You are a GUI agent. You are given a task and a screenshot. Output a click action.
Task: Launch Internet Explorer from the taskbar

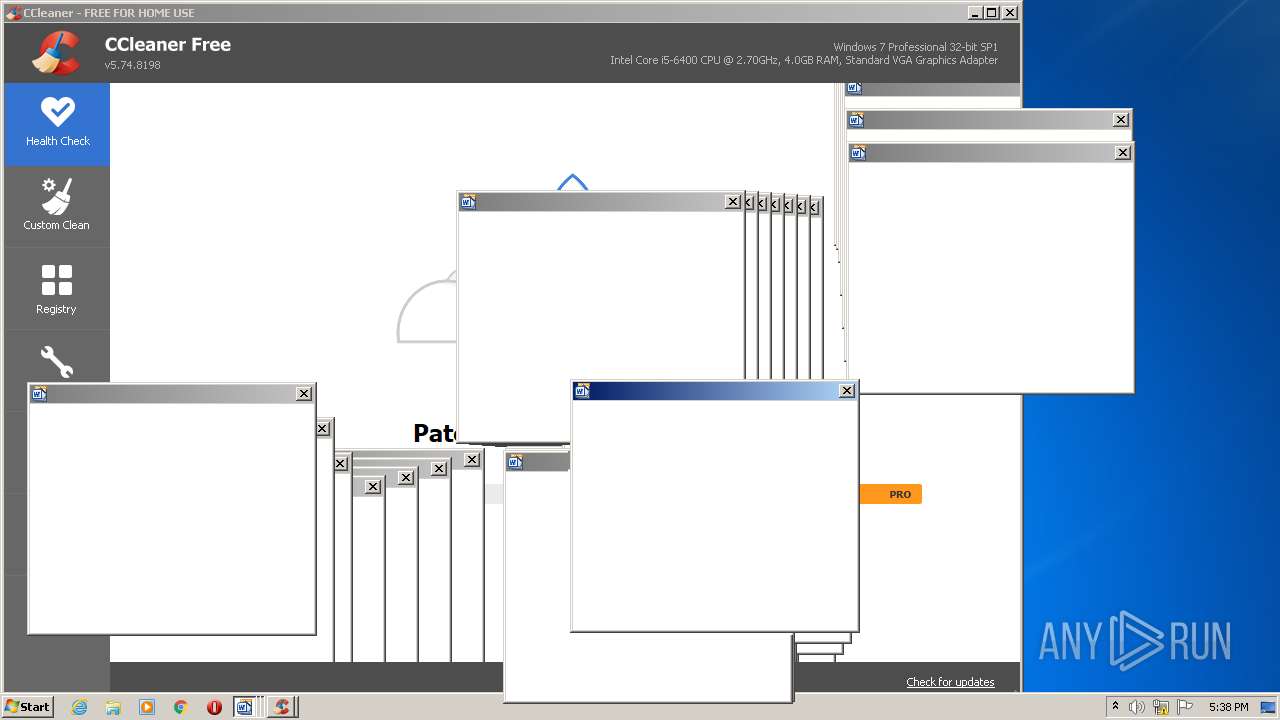pos(80,707)
